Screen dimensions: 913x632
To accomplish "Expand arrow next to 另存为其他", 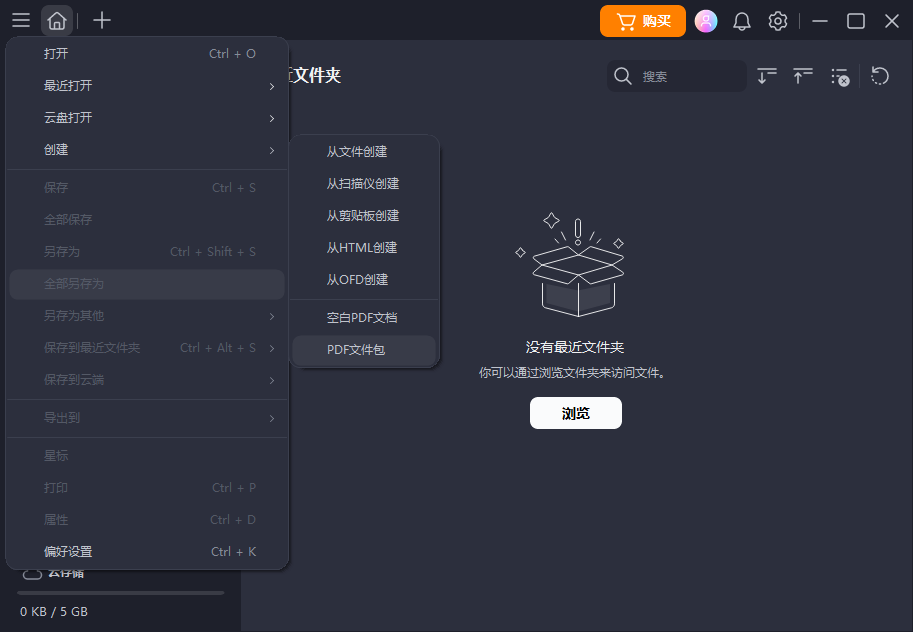I will click(272, 316).
